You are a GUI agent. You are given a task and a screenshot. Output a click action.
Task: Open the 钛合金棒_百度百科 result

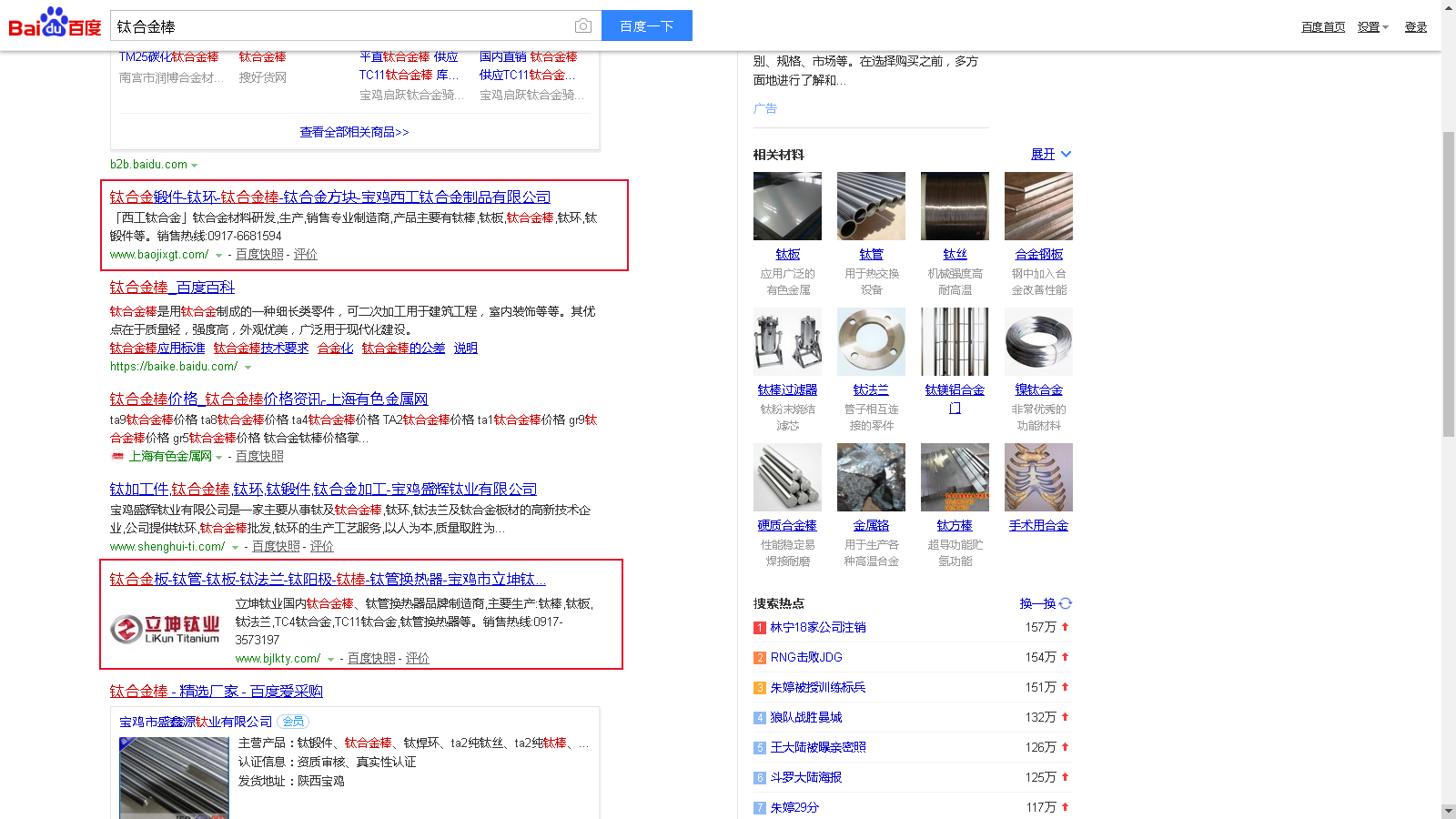coord(172,287)
